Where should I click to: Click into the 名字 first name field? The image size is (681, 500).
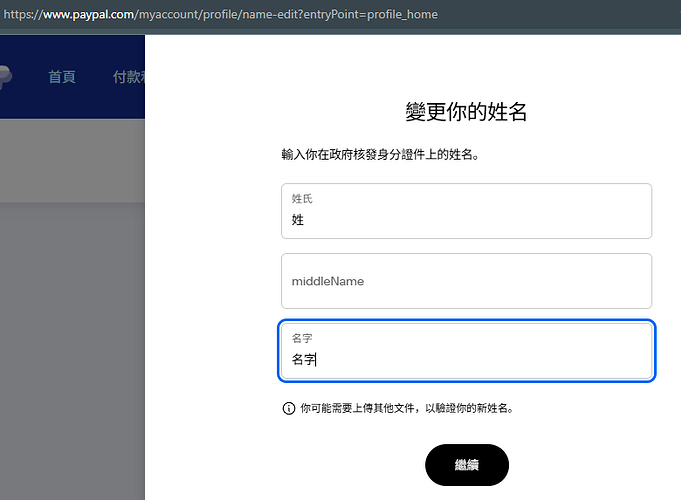466,351
